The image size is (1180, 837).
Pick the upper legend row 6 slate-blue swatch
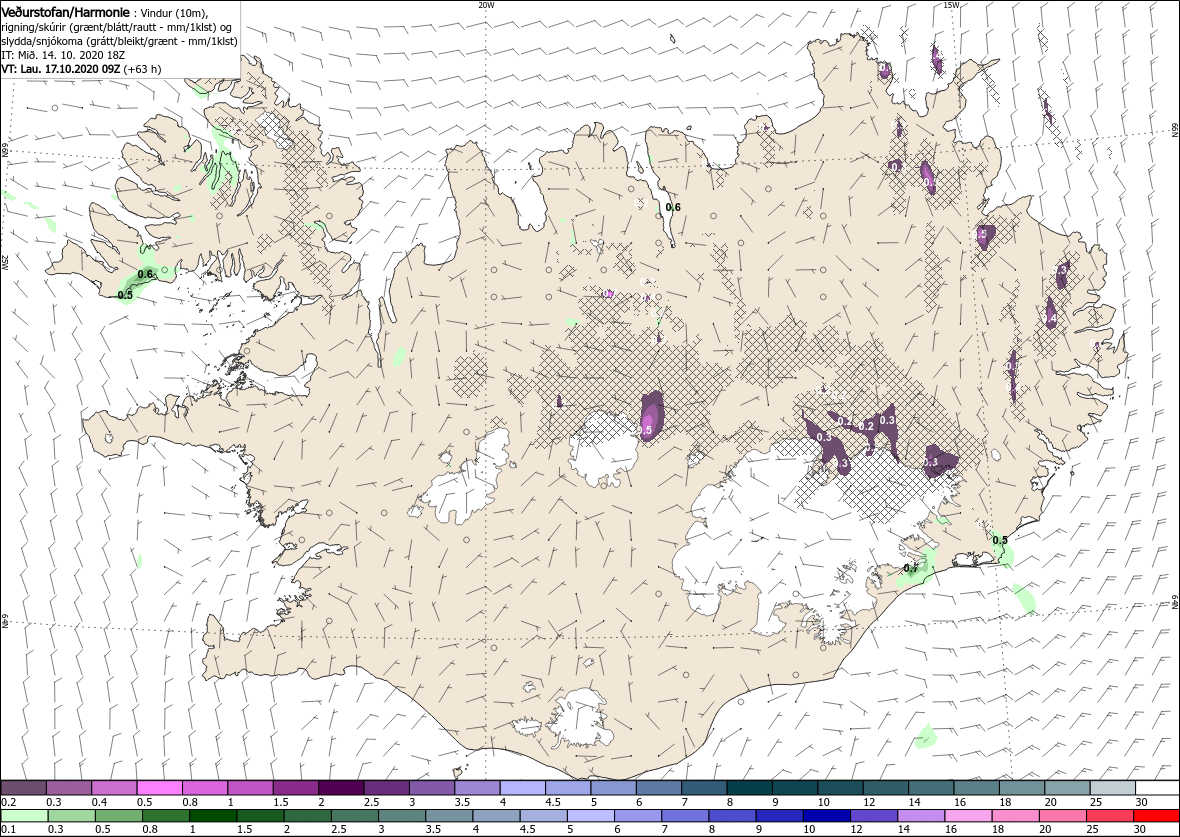click(x=658, y=787)
